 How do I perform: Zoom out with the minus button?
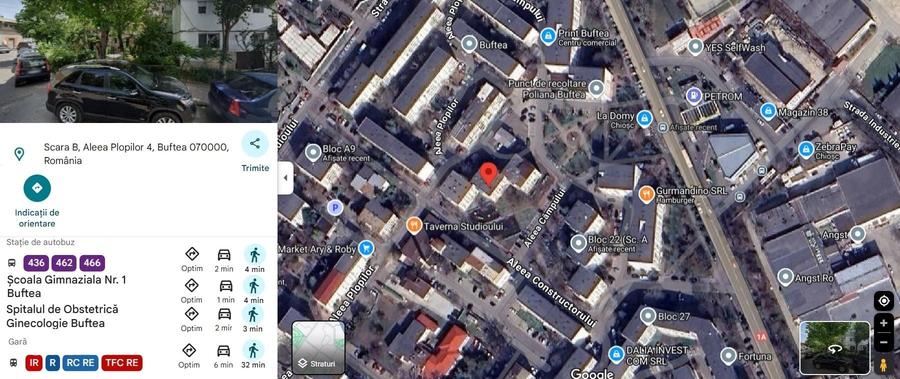click(x=883, y=343)
